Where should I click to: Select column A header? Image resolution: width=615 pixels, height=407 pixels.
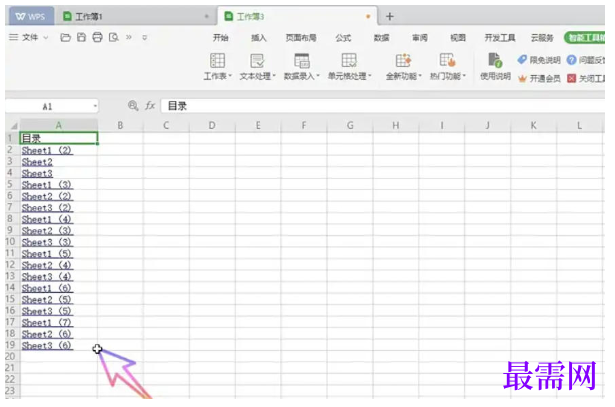tap(58, 125)
